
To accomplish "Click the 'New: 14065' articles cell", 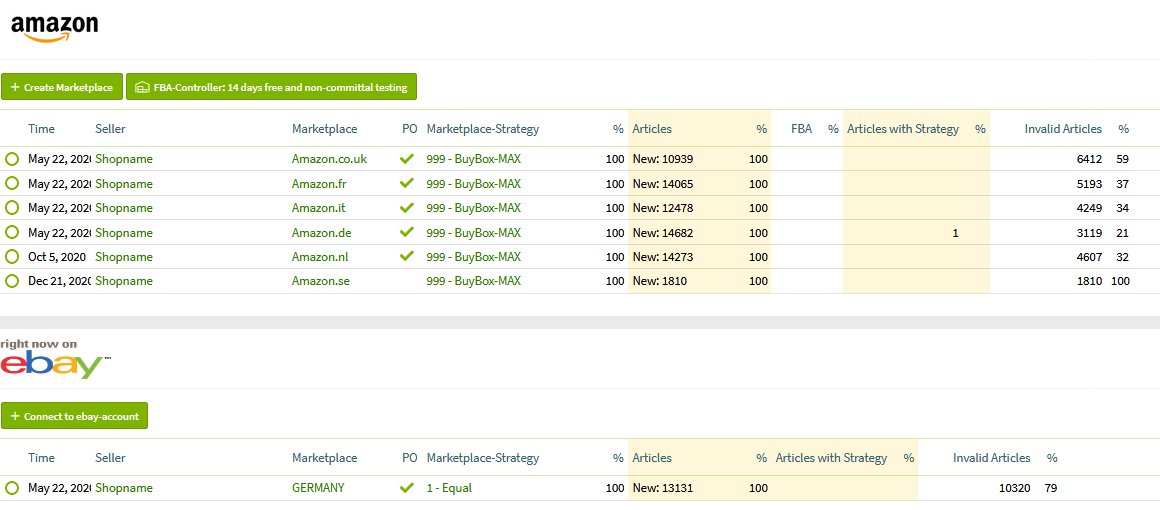I will click(663, 184).
